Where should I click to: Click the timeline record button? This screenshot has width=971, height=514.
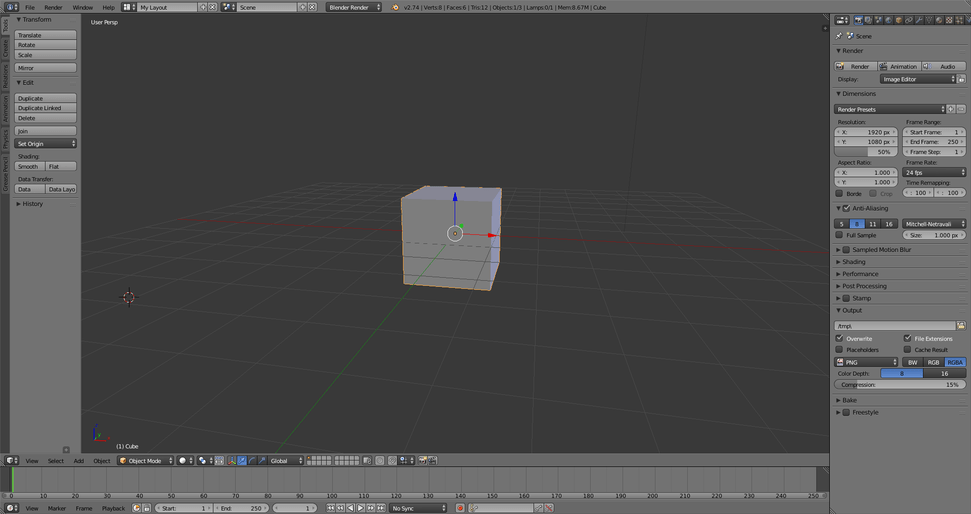pyautogui.click(x=460, y=508)
